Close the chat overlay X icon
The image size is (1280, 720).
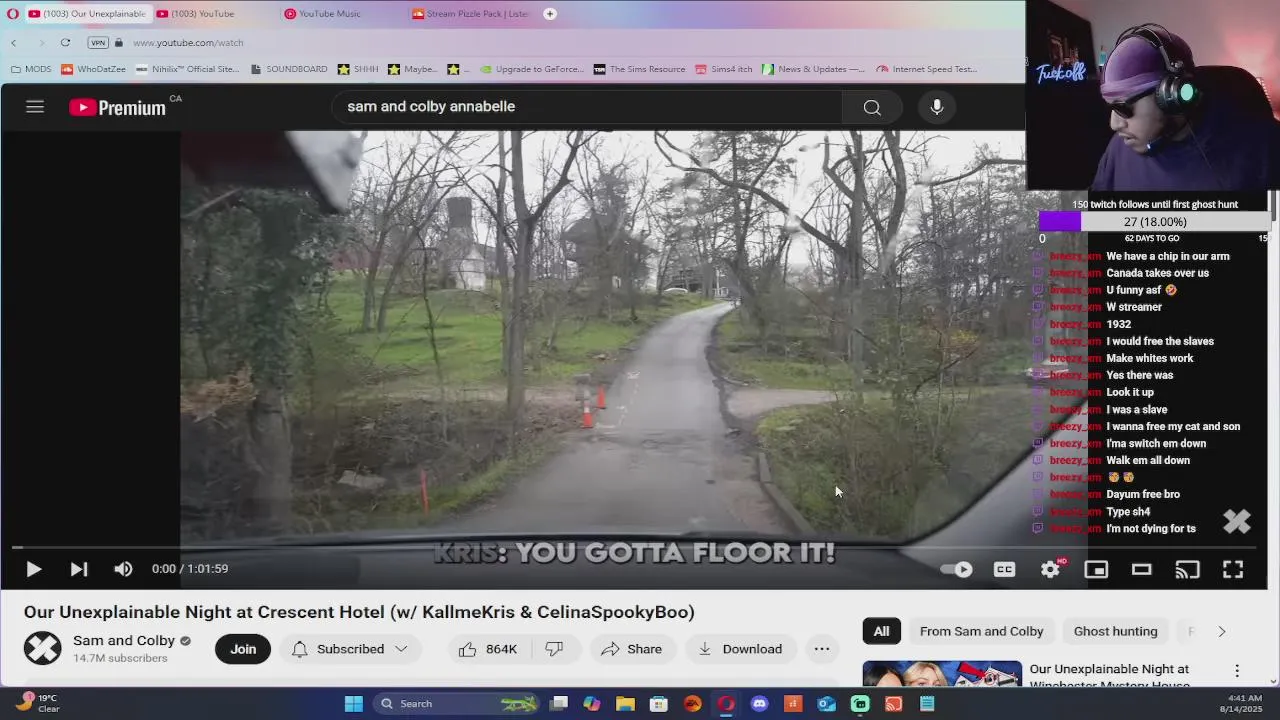pyautogui.click(x=1237, y=521)
